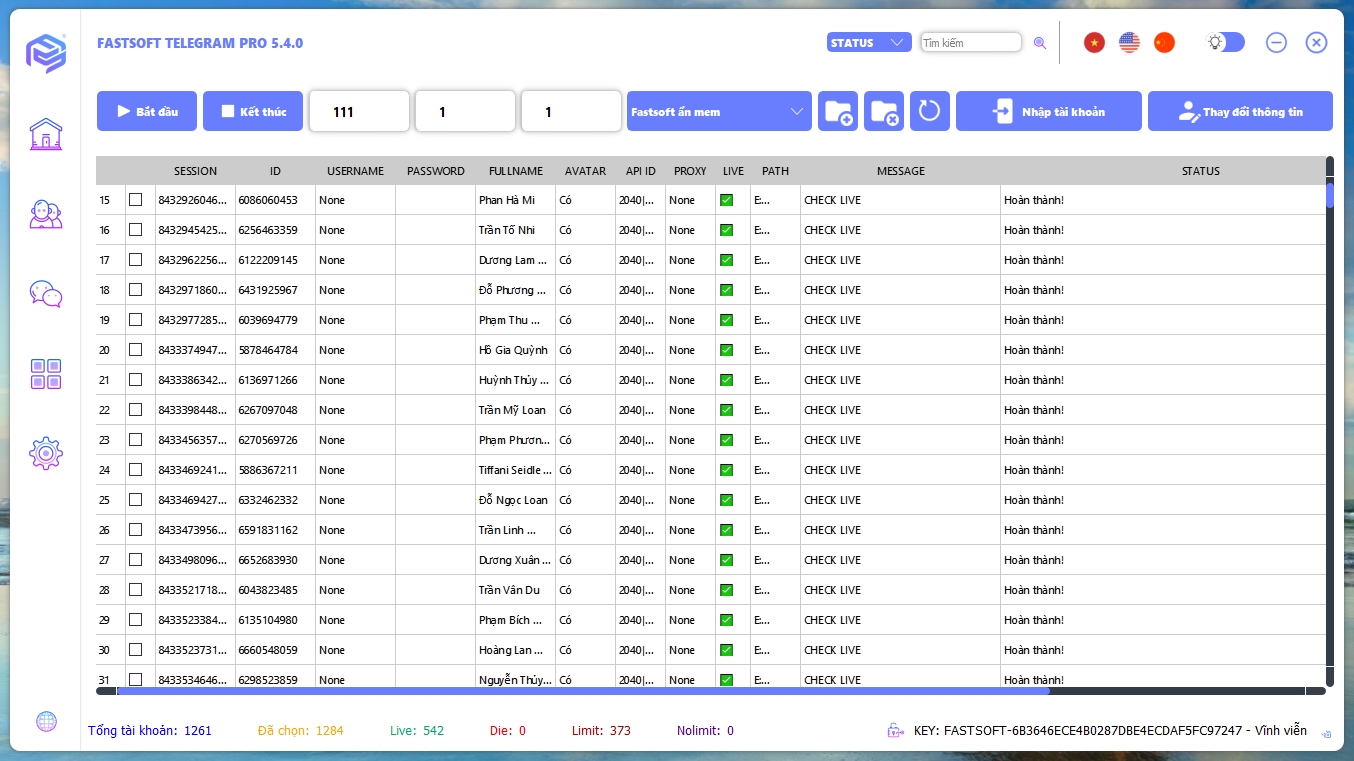Image resolution: width=1354 pixels, height=761 pixels.
Task: Click the ID cell 6660548059
Action: [x=275, y=650]
